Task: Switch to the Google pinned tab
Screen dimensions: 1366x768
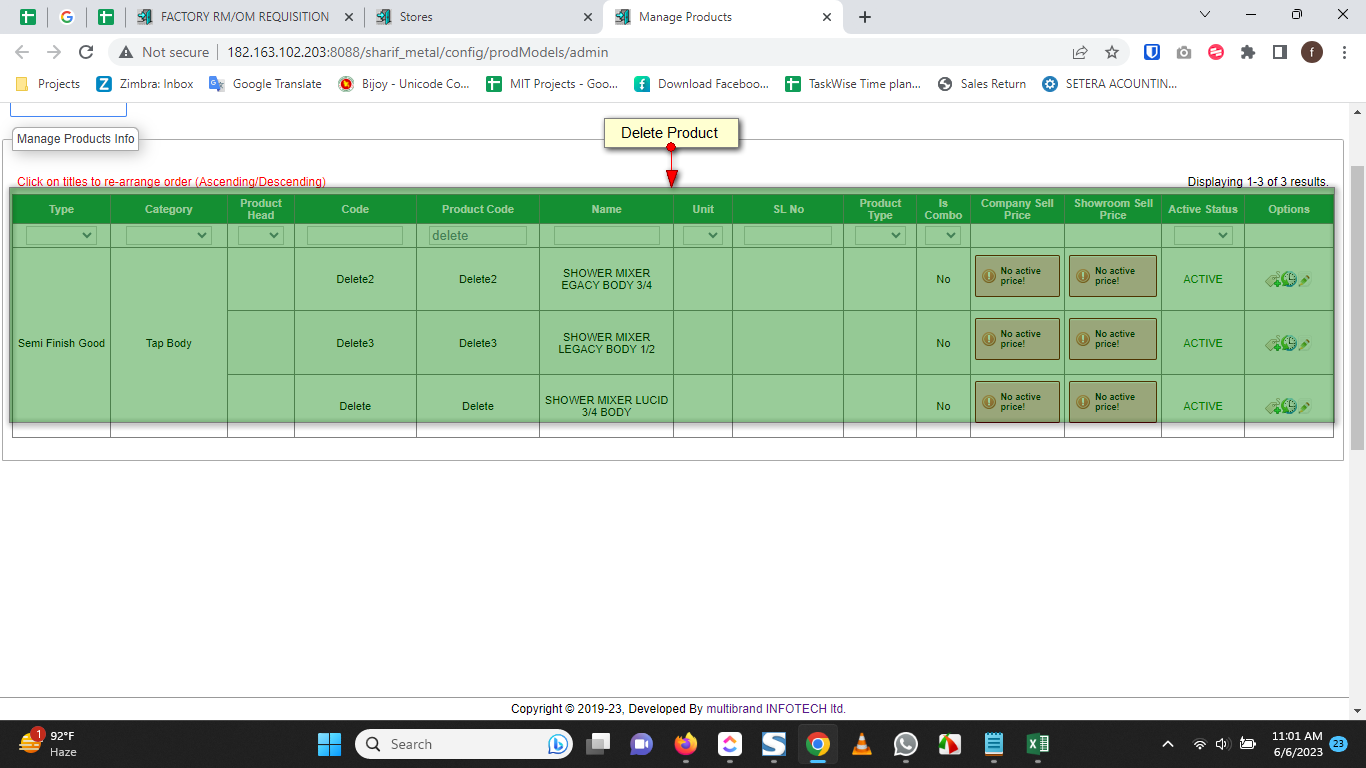Action: 67,17
